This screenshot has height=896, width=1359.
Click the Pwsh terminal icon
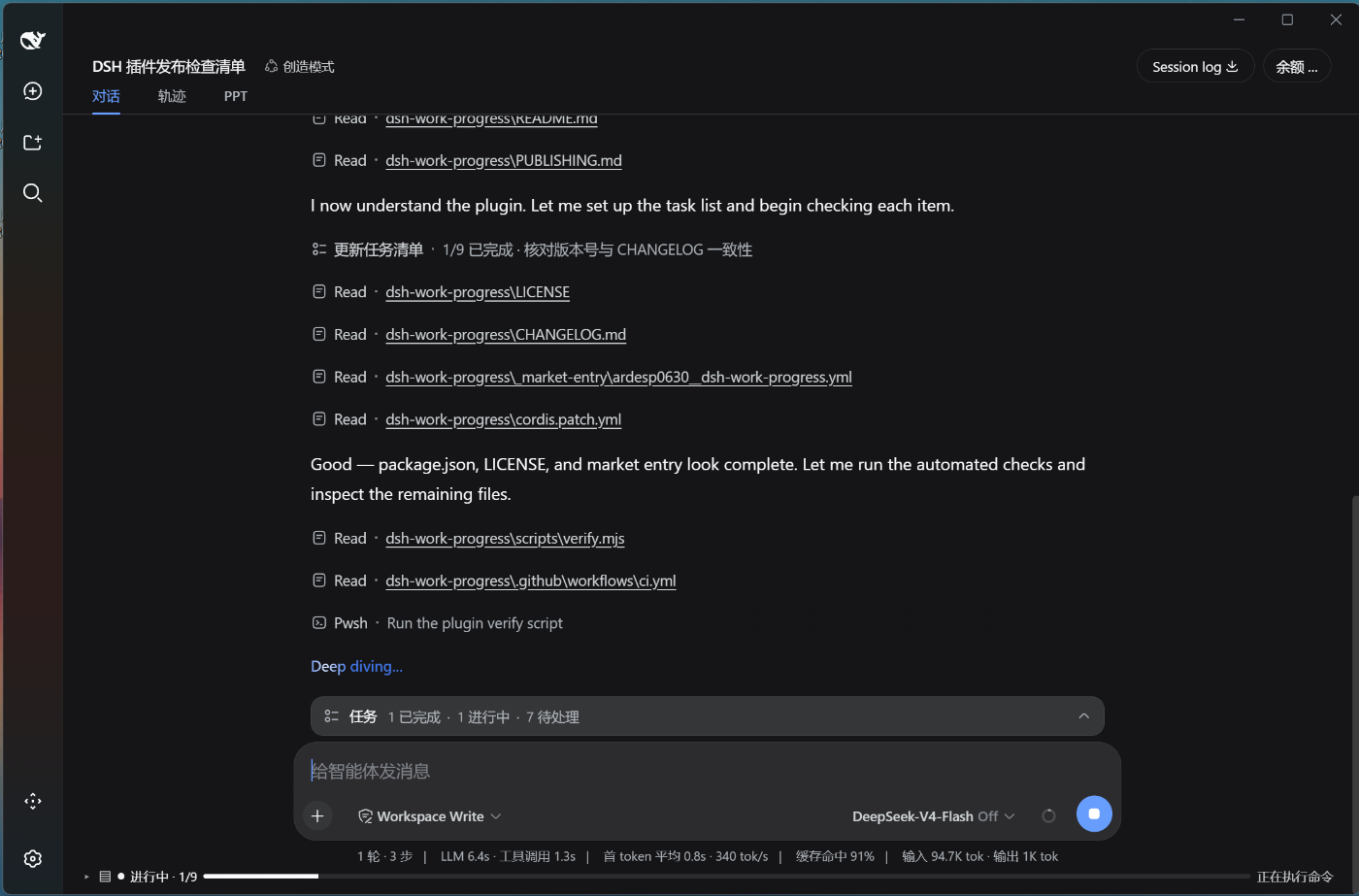(x=318, y=623)
